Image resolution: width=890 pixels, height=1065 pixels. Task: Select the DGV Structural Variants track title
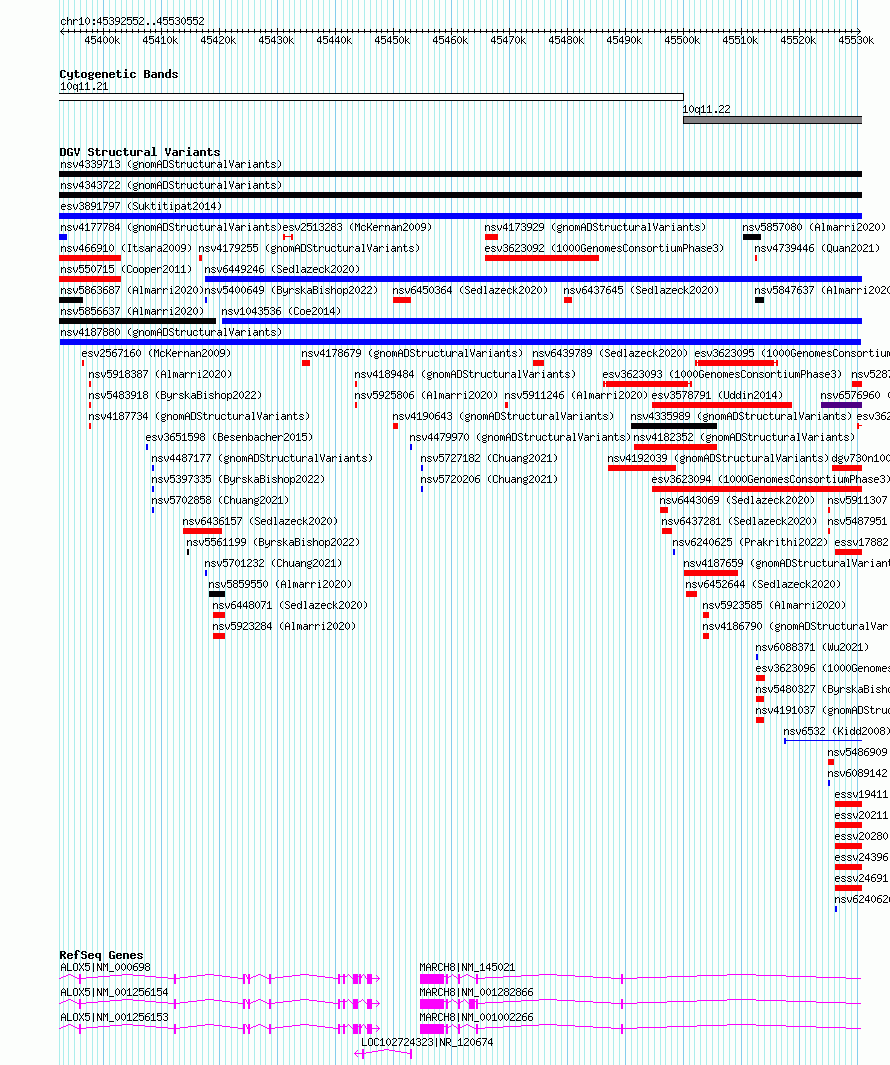[x=140, y=152]
